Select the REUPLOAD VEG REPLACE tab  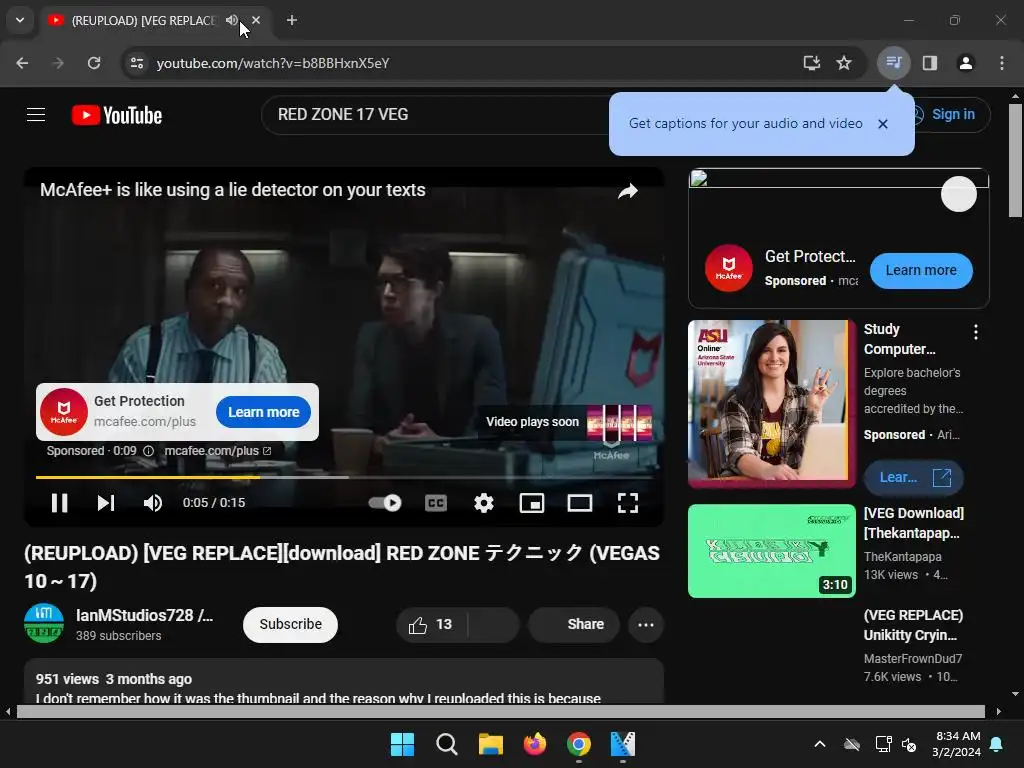pyautogui.click(x=143, y=20)
